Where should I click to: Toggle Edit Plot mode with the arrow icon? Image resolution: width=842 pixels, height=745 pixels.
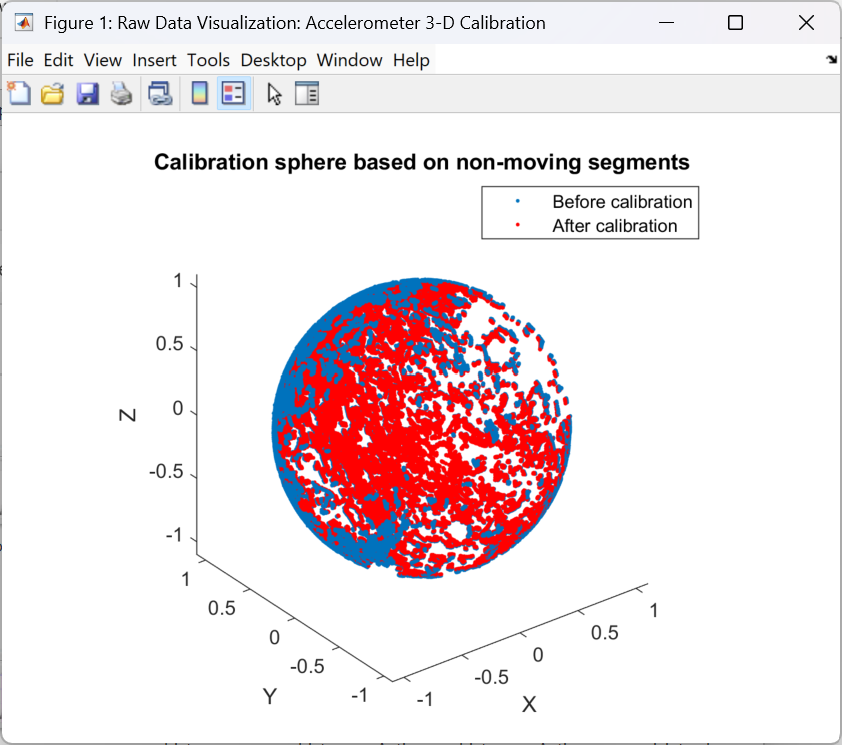275,93
